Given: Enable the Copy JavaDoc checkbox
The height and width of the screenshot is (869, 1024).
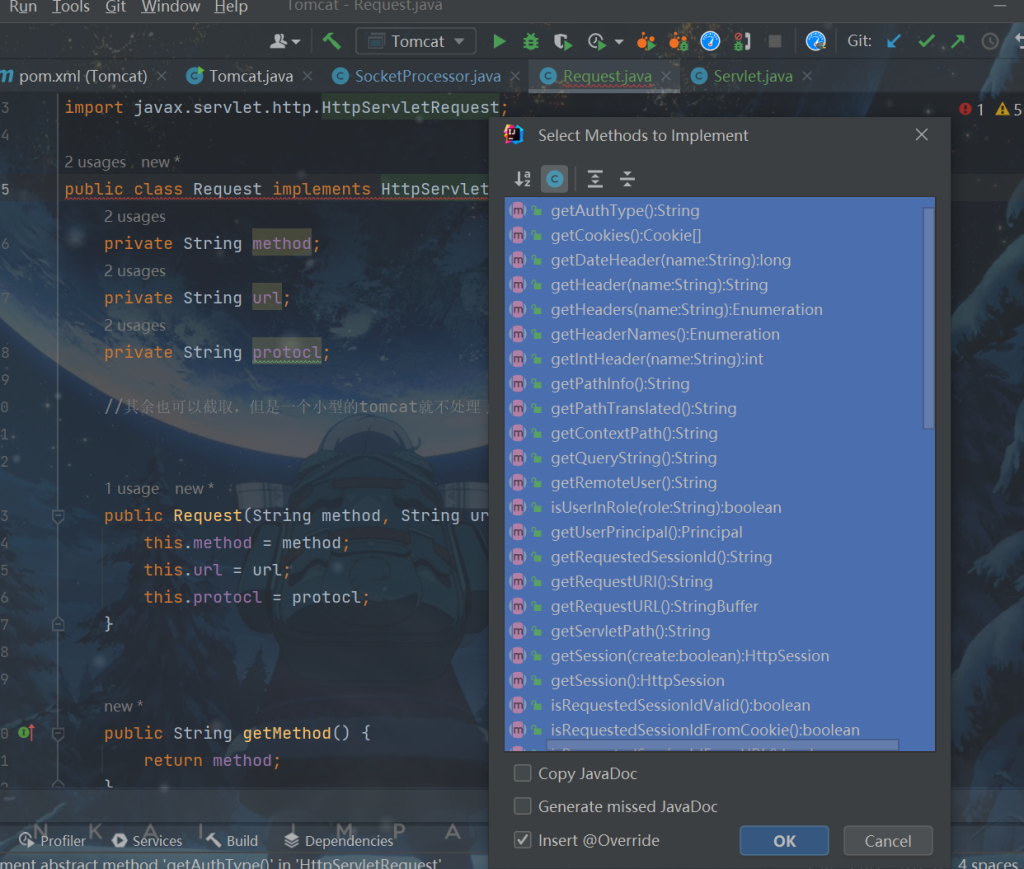Looking at the screenshot, I should (522, 773).
